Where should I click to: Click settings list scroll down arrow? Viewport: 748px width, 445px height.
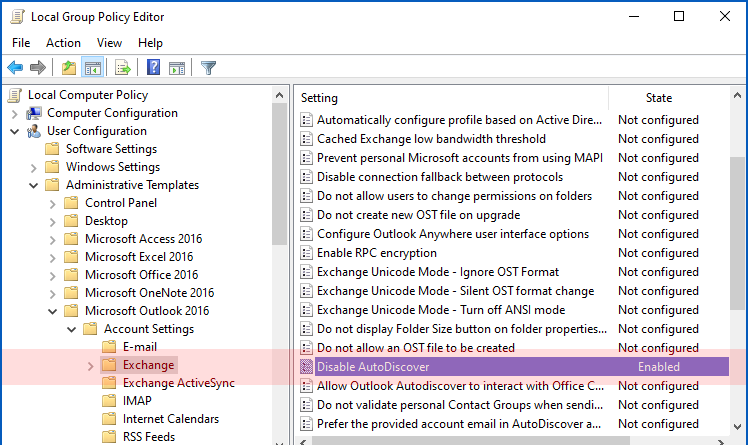click(738, 426)
